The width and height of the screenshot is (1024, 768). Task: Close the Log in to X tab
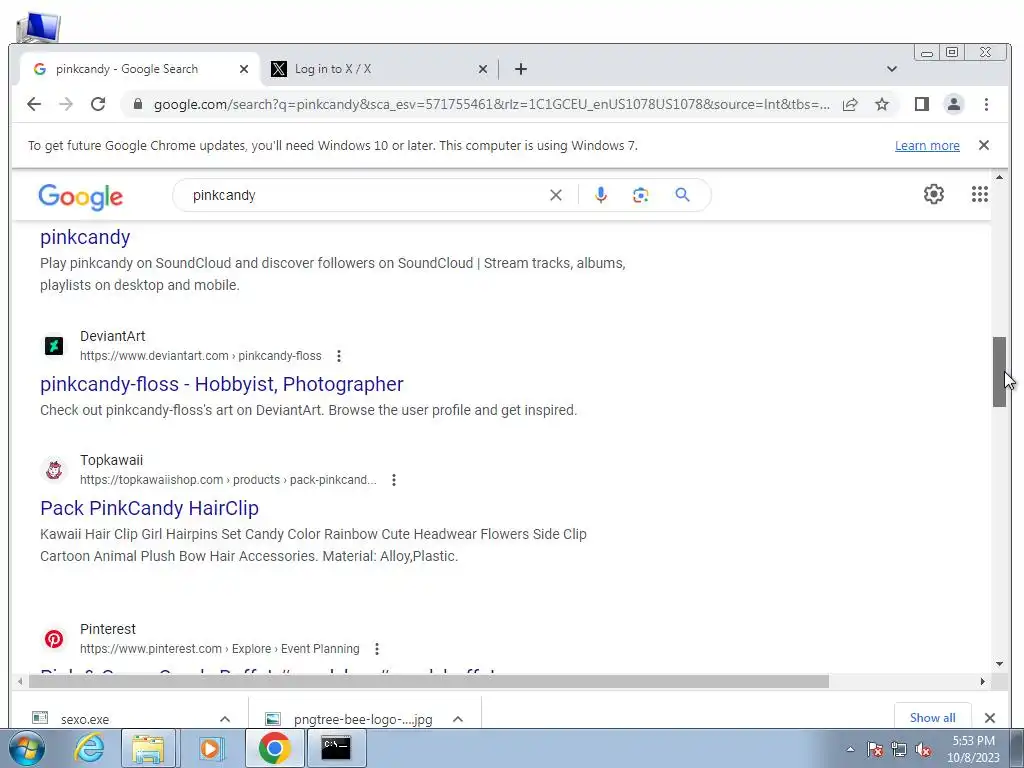483,69
